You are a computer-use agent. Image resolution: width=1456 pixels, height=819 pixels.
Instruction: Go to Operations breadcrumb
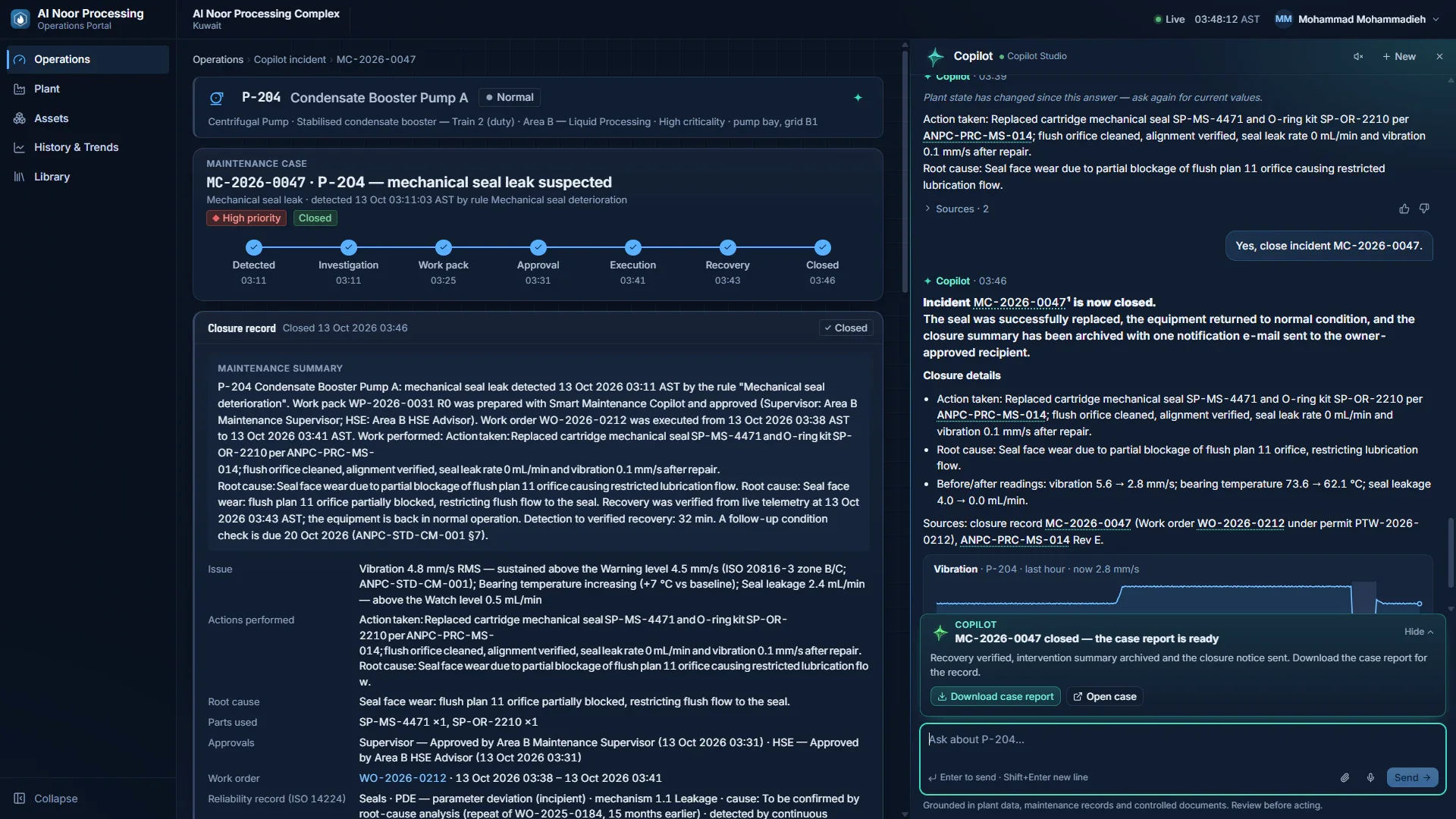(x=218, y=59)
